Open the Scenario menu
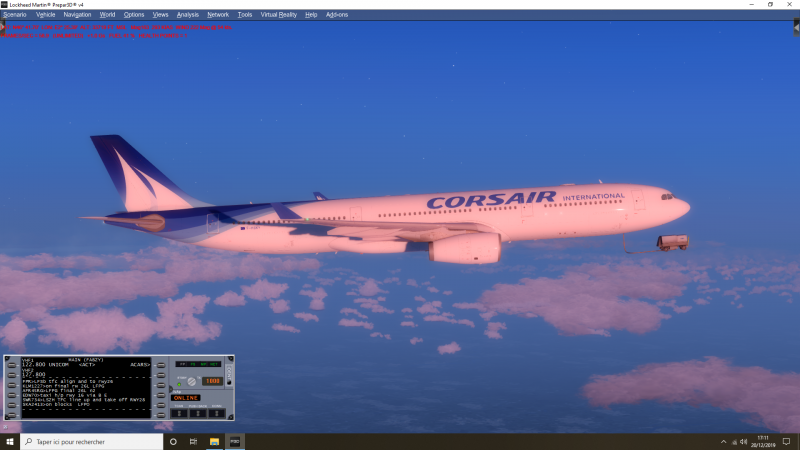The height and width of the screenshot is (450, 800). click(14, 15)
